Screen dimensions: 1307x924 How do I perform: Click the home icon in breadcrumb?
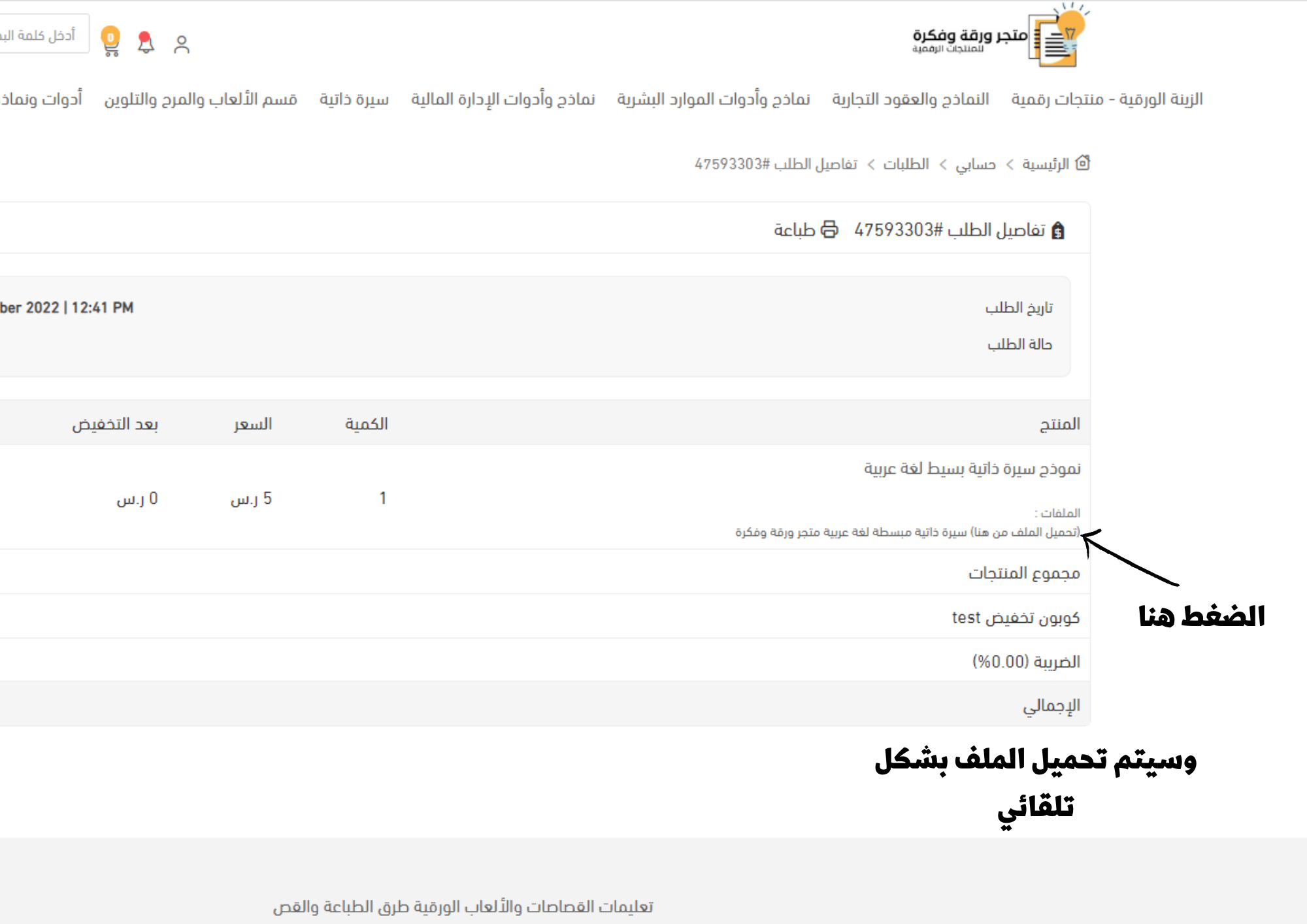pyautogui.click(x=1082, y=163)
